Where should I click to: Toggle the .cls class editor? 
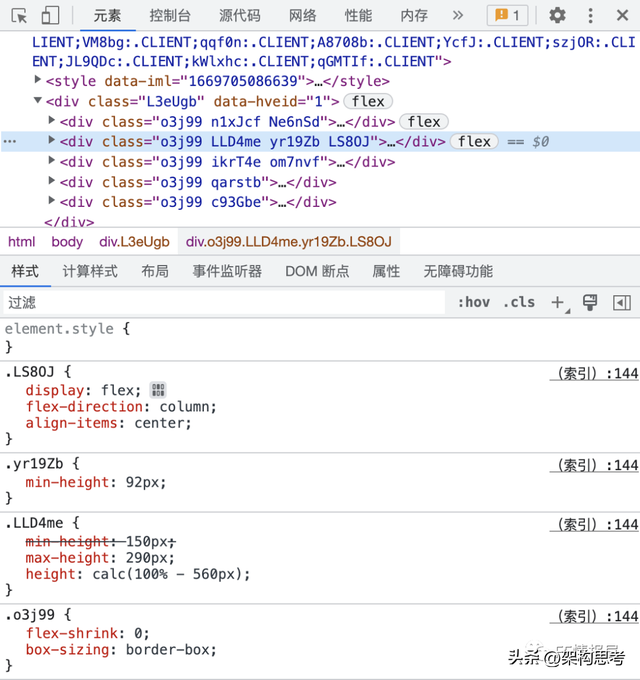[519, 302]
